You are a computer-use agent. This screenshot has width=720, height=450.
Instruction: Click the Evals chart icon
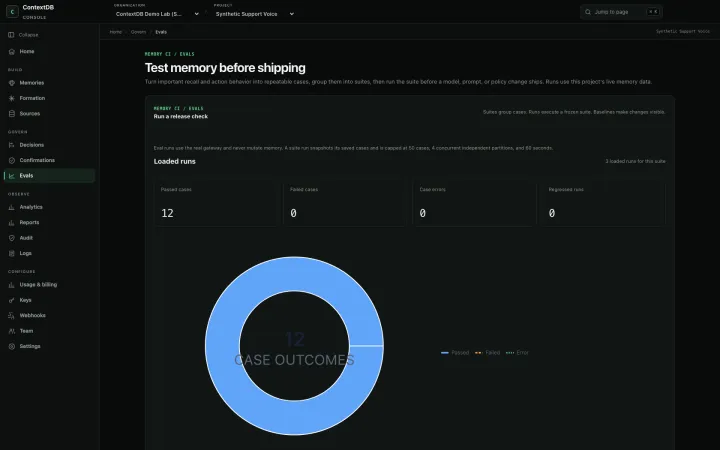point(11,176)
